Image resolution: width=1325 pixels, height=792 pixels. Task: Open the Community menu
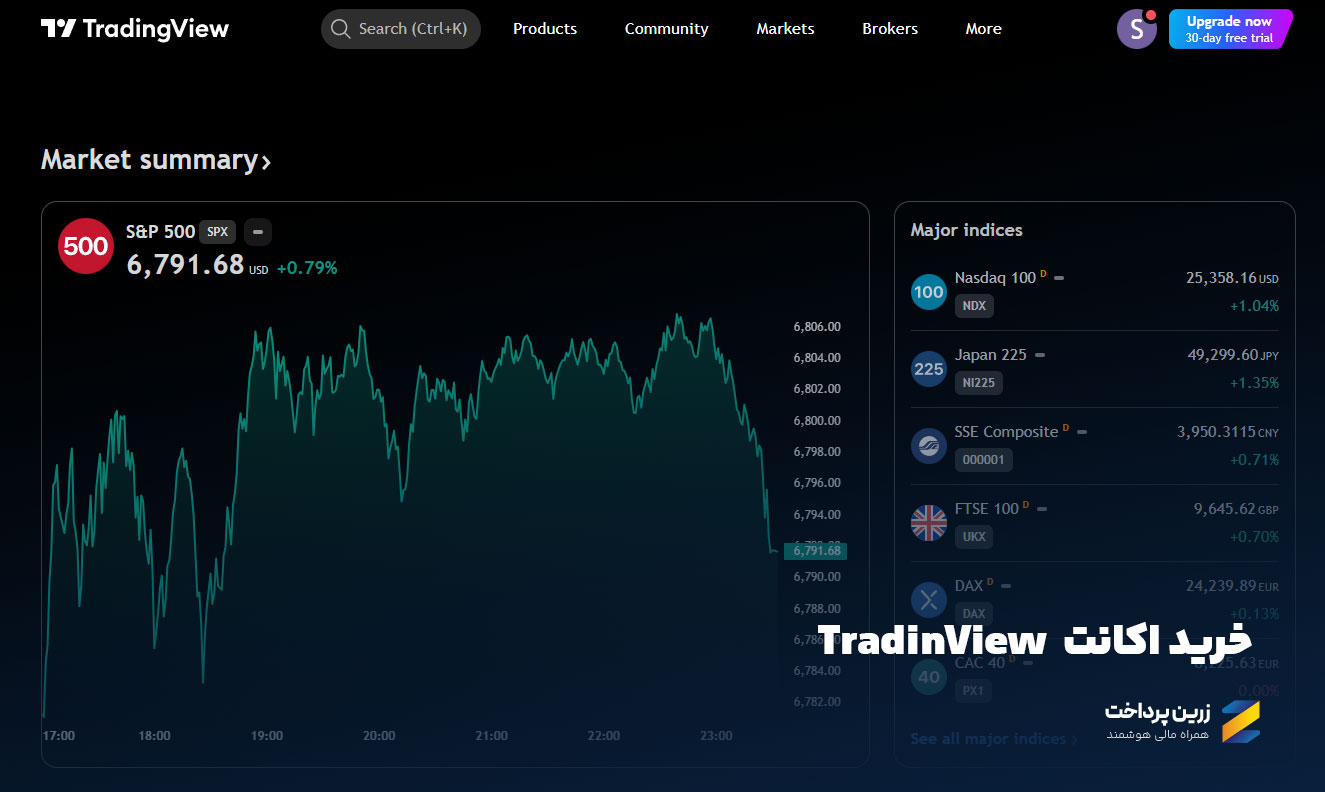tap(666, 29)
